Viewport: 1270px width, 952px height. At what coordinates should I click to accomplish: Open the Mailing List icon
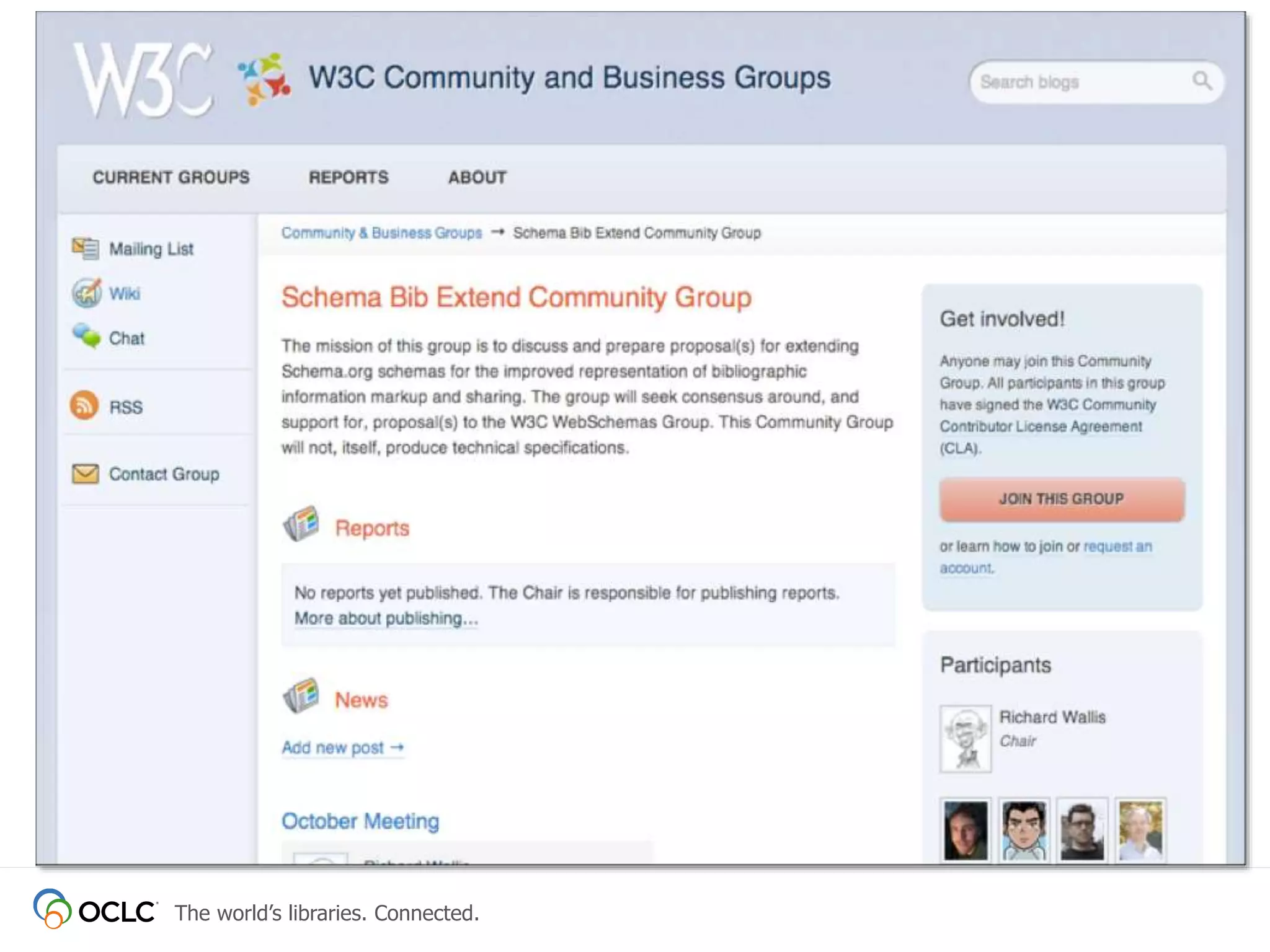click(x=85, y=249)
